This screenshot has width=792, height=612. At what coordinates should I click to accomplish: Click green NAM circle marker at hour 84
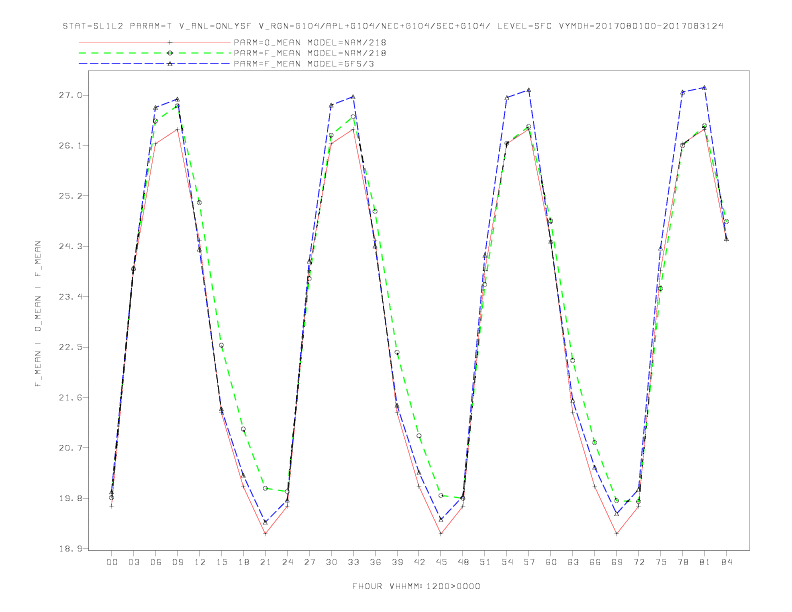pos(726,222)
